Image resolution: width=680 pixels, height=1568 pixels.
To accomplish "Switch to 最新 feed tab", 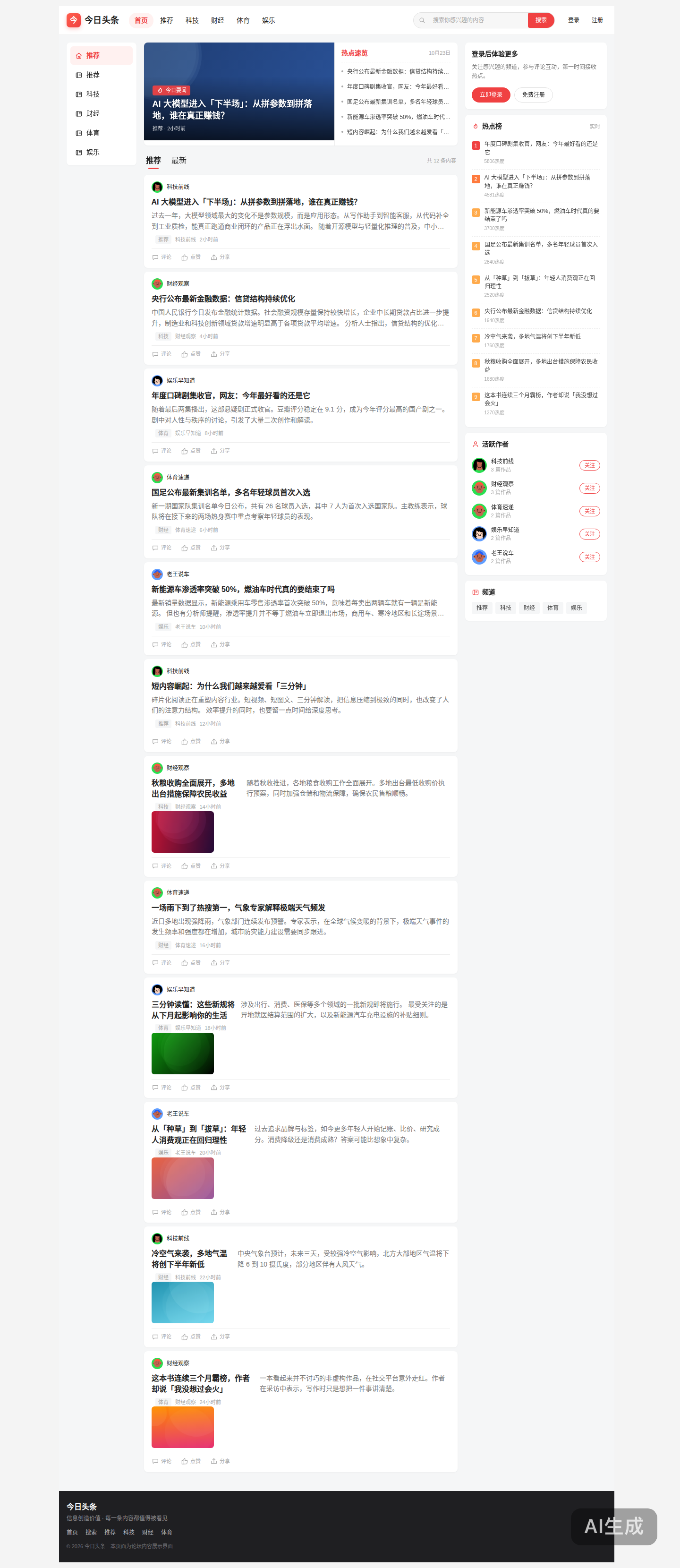I will pyautogui.click(x=179, y=161).
